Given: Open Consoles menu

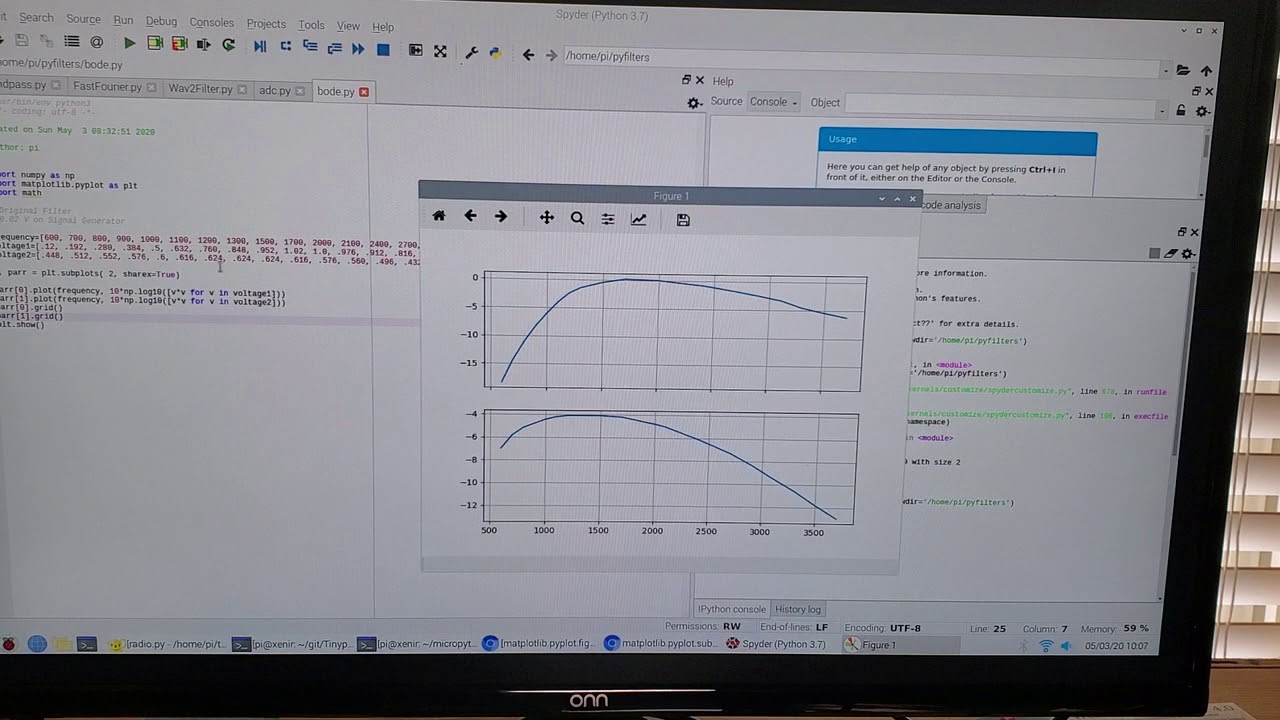Looking at the screenshot, I should pyautogui.click(x=211, y=22).
